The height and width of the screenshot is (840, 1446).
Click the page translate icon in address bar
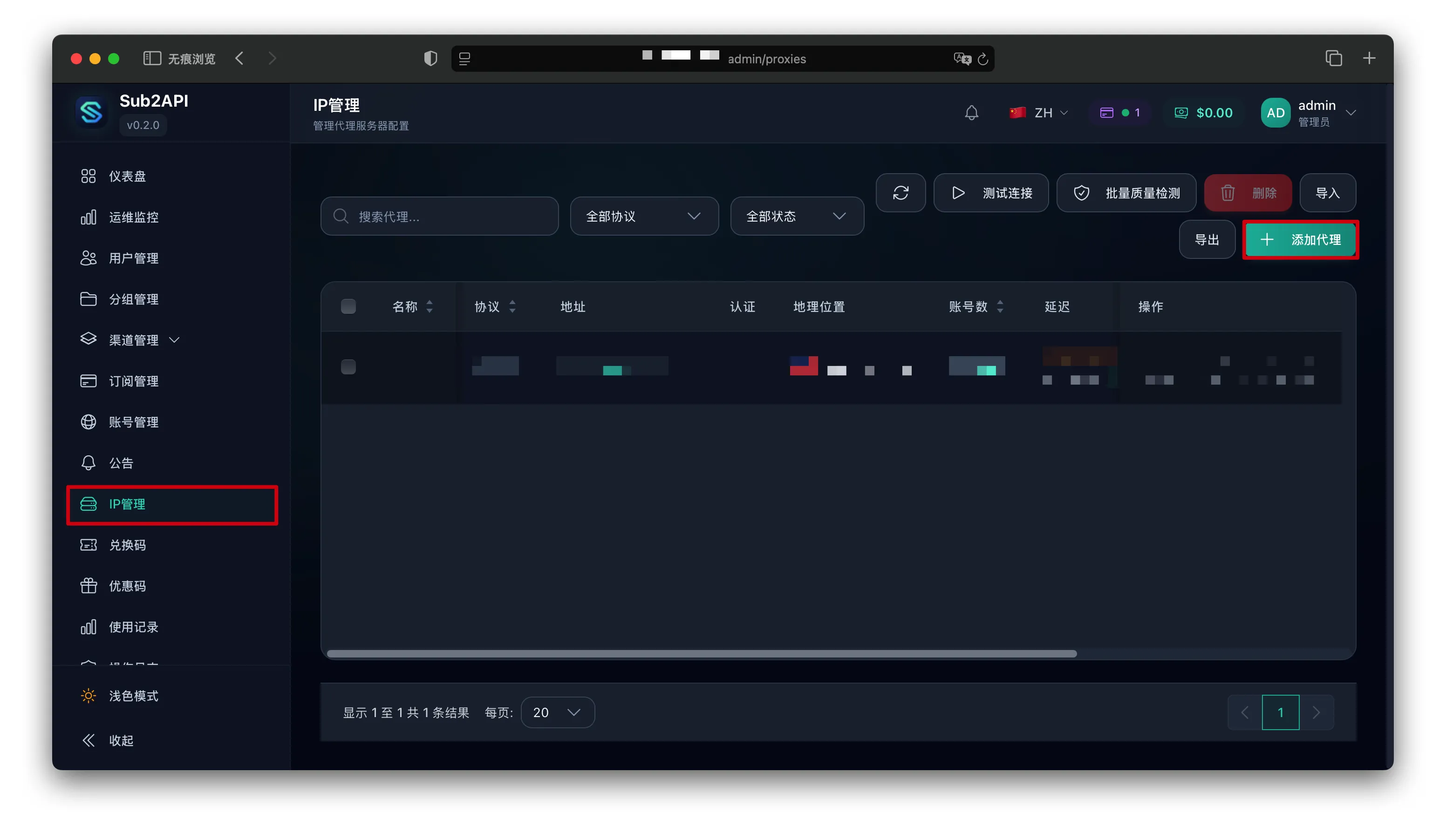point(962,59)
